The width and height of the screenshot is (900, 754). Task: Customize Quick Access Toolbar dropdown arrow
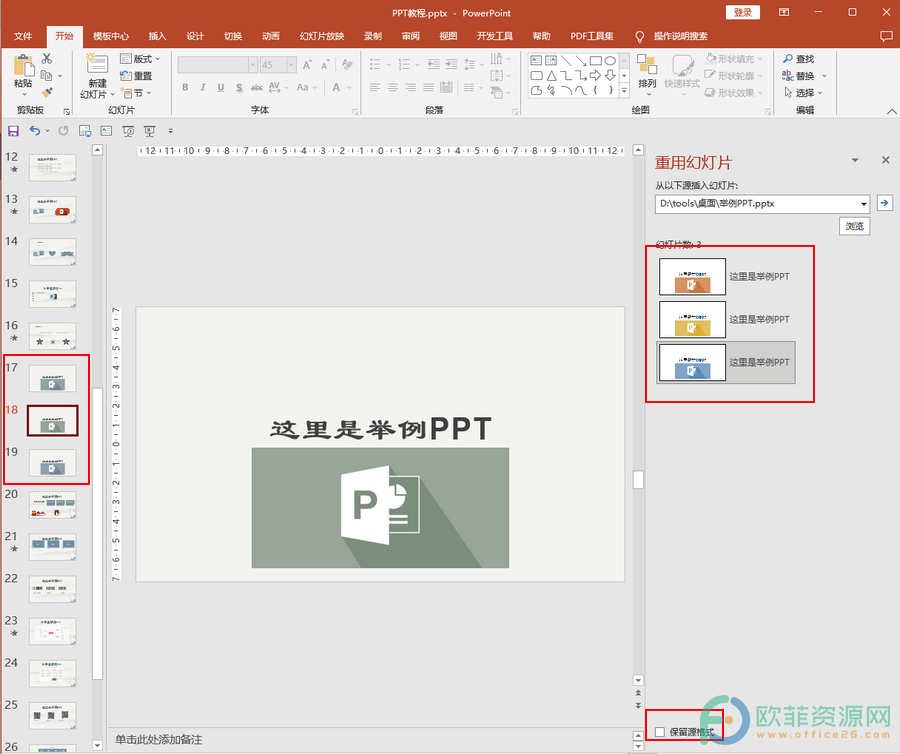[x=170, y=131]
